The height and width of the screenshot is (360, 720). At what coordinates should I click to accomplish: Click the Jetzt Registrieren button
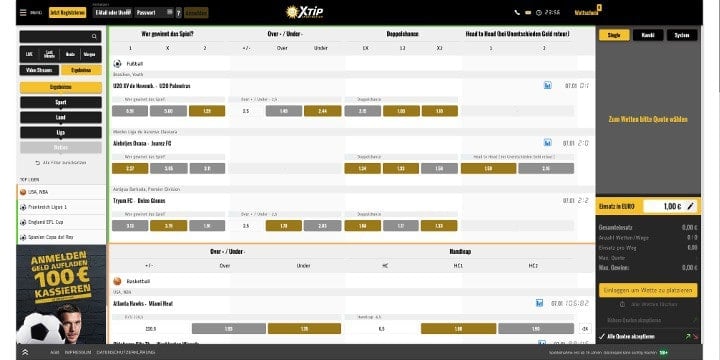point(68,13)
